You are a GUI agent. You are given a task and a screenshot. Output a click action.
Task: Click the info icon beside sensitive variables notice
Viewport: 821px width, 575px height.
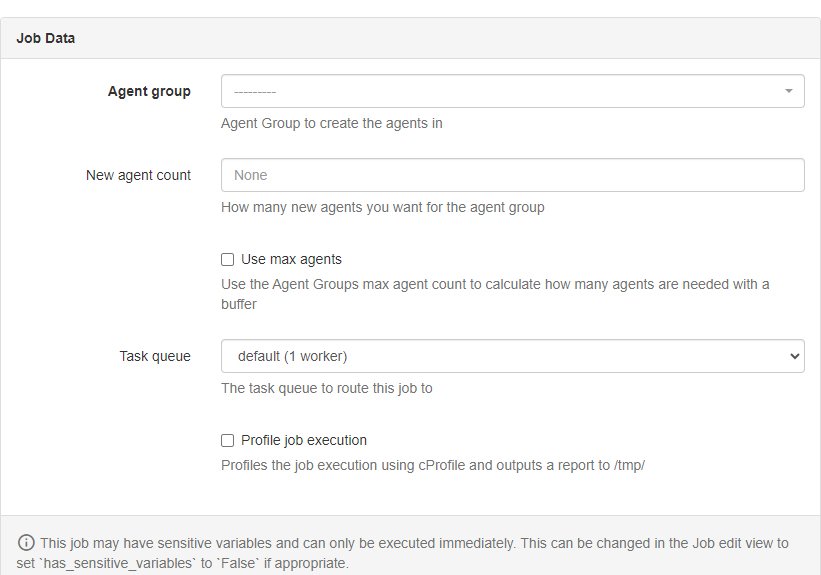tap(27, 543)
